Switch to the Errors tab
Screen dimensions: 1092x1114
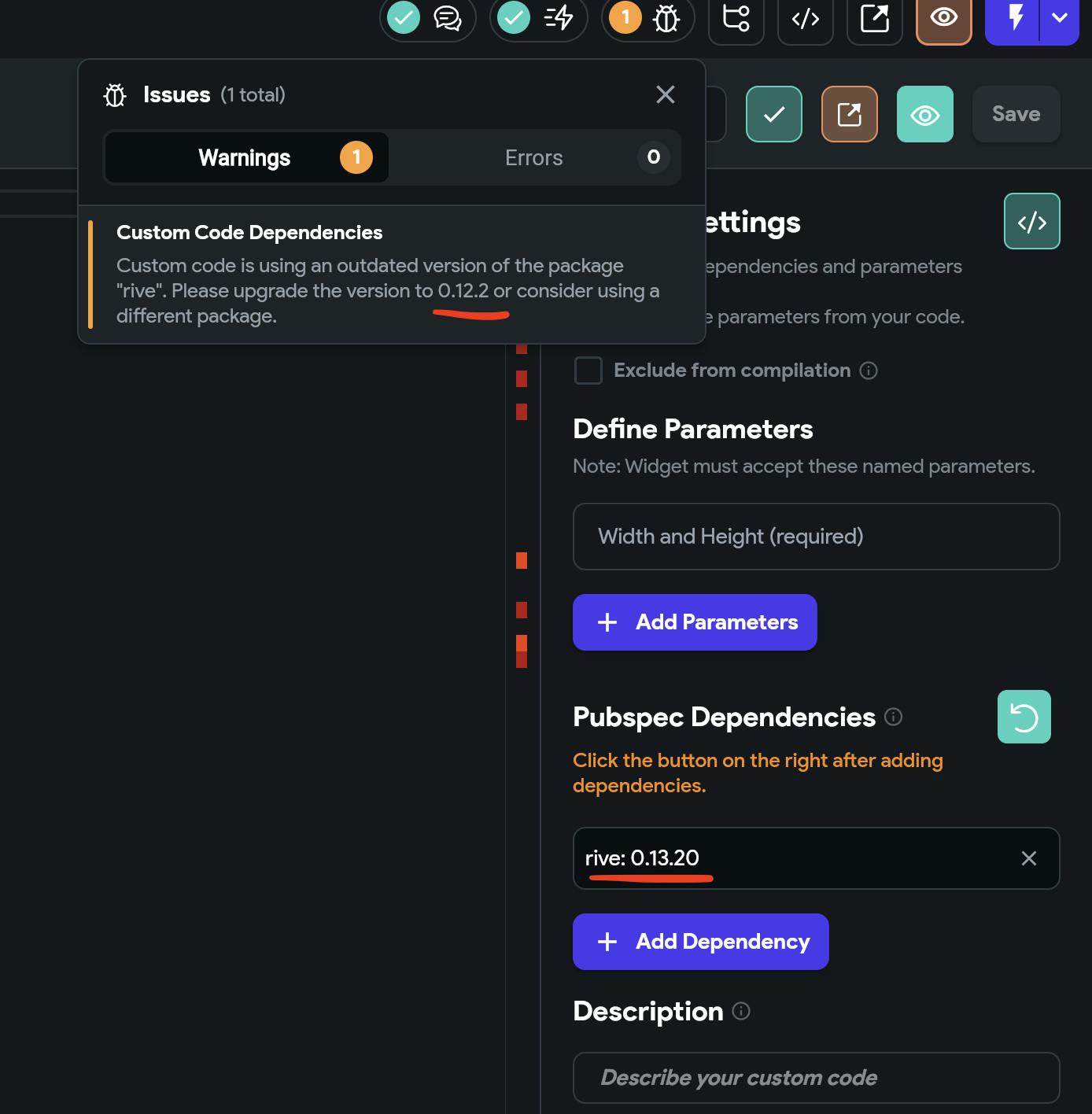(x=535, y=157)
